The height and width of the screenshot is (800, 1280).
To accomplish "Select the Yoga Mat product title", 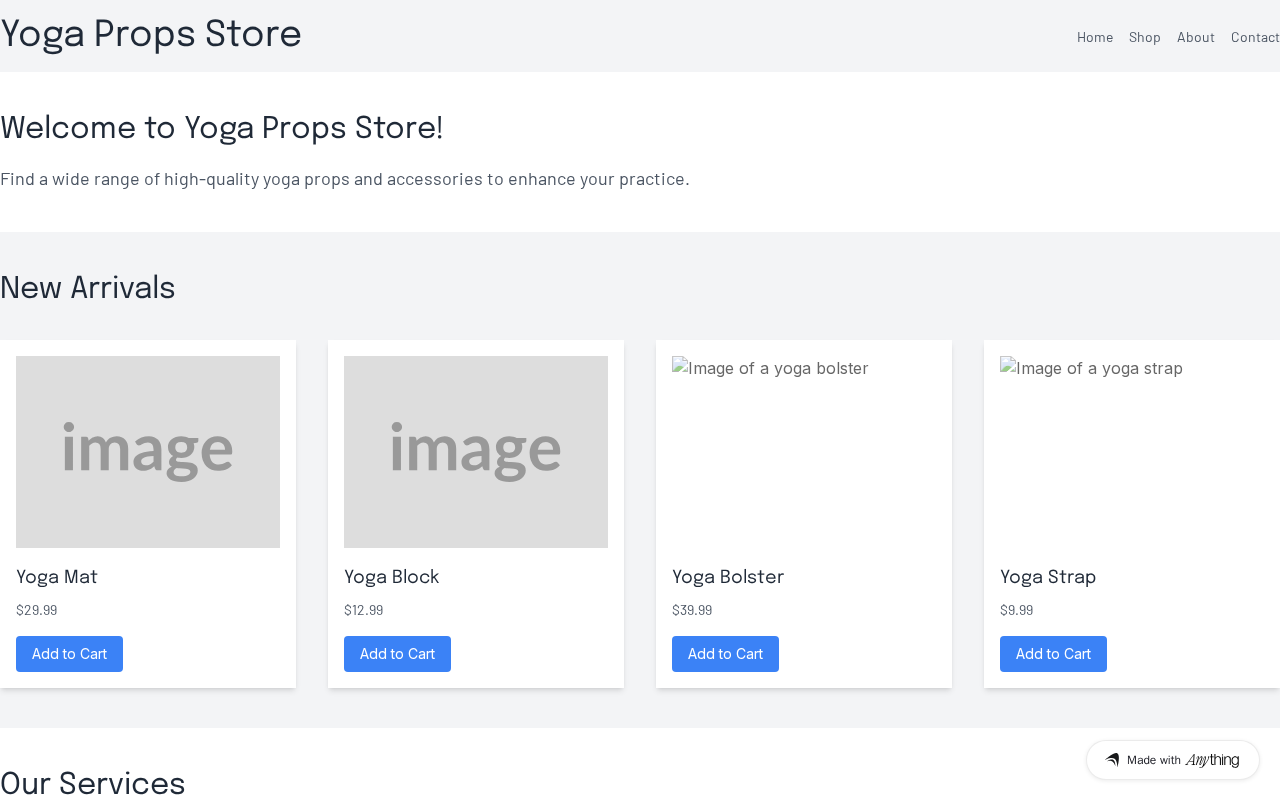I will pyautogui.click(x=57, y=577).
